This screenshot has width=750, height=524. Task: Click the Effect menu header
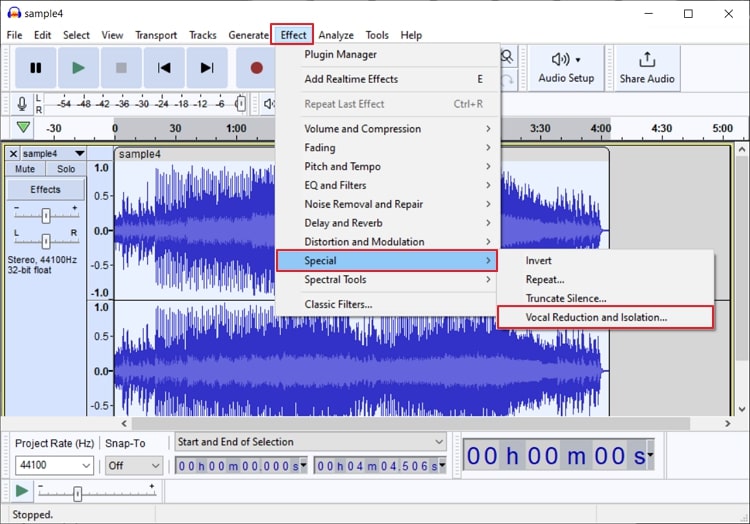[293, 35]
